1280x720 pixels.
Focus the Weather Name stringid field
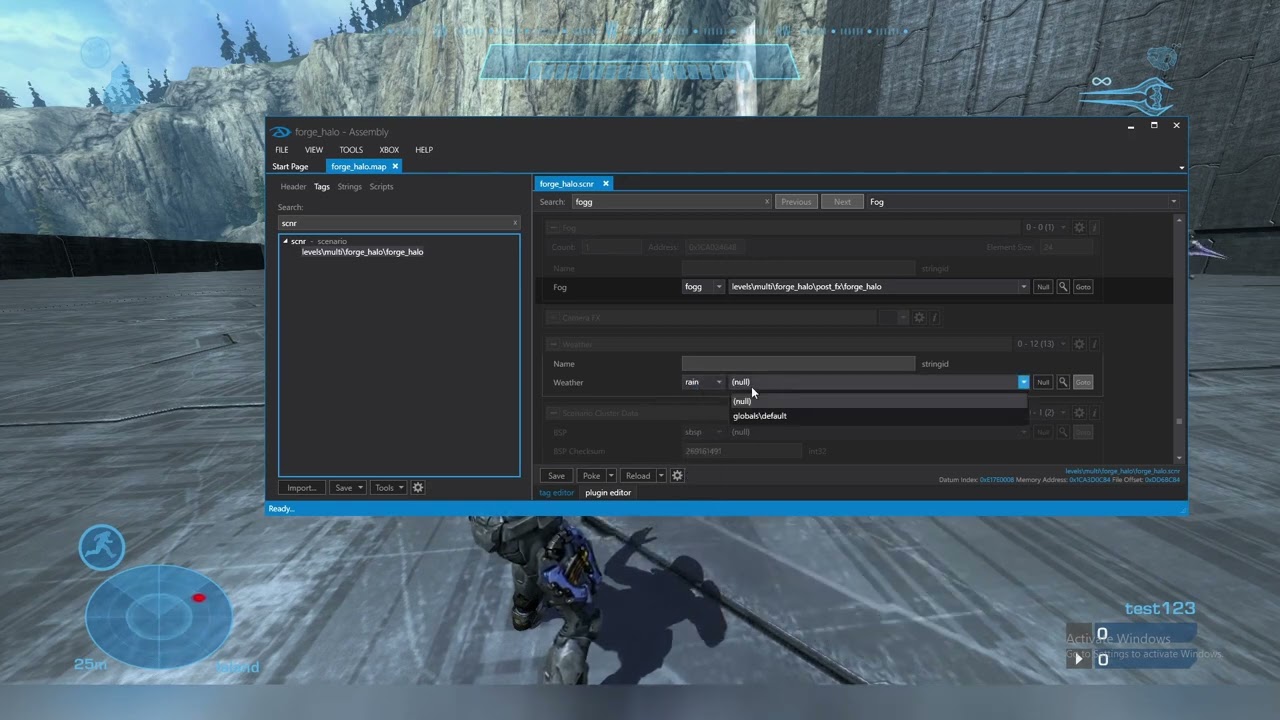(x=798, y=364)
